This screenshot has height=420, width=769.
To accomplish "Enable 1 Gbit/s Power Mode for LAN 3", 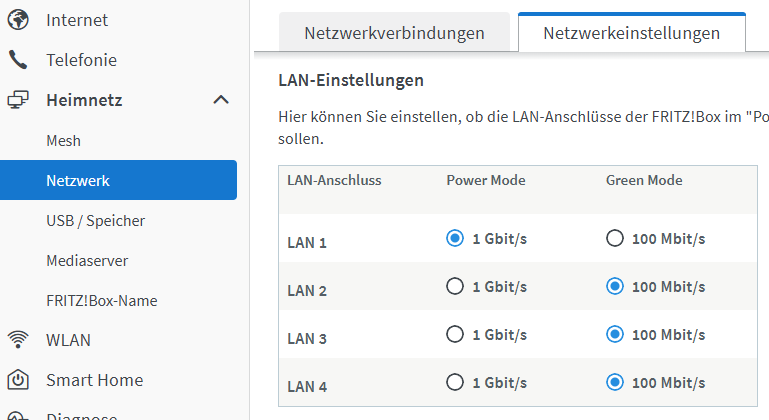I will pyautogui.click(x=455, y=334).
